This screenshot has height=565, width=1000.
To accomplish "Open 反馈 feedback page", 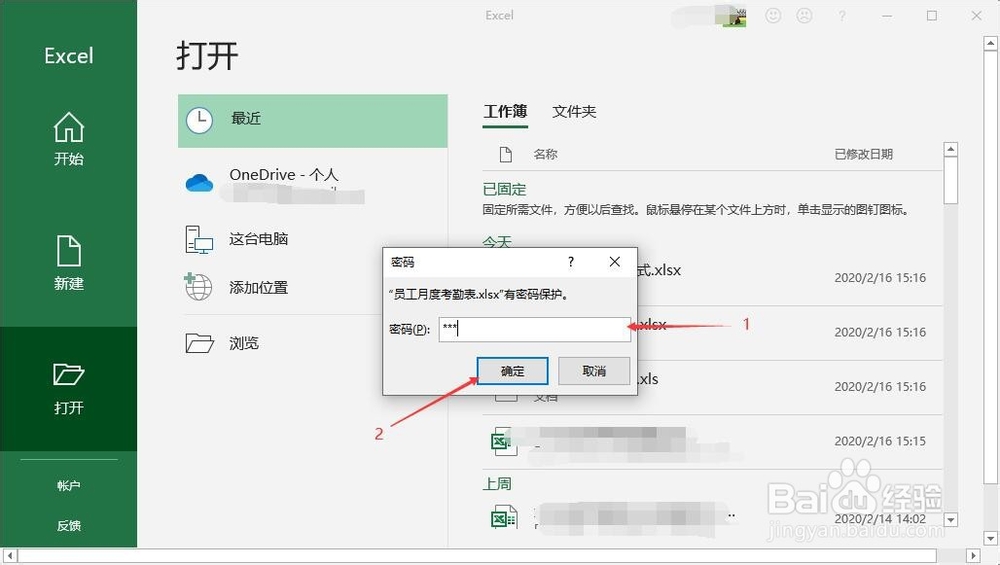I will click(68, 525).
